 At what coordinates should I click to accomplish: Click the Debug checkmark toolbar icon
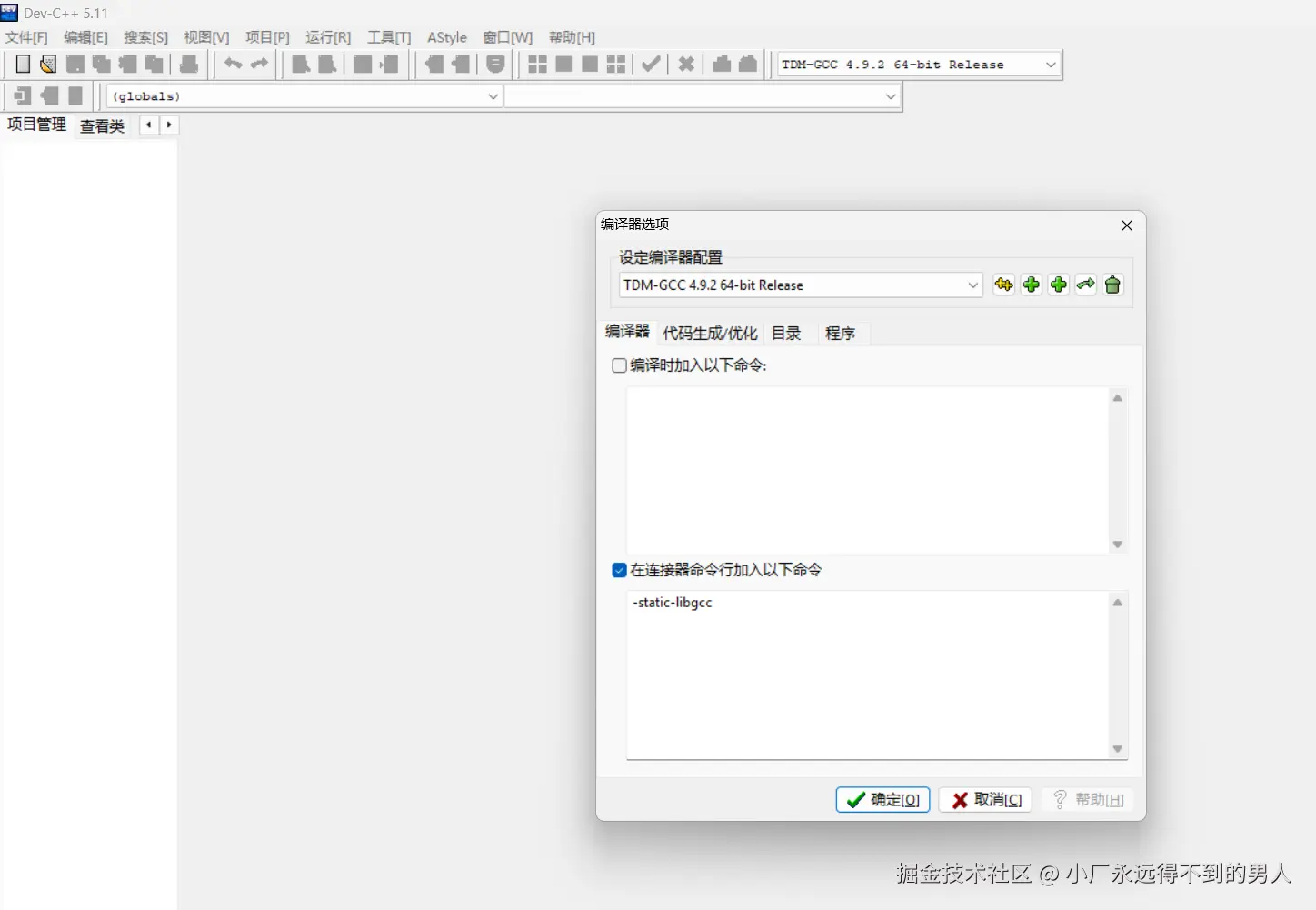(x=652, y=64)
